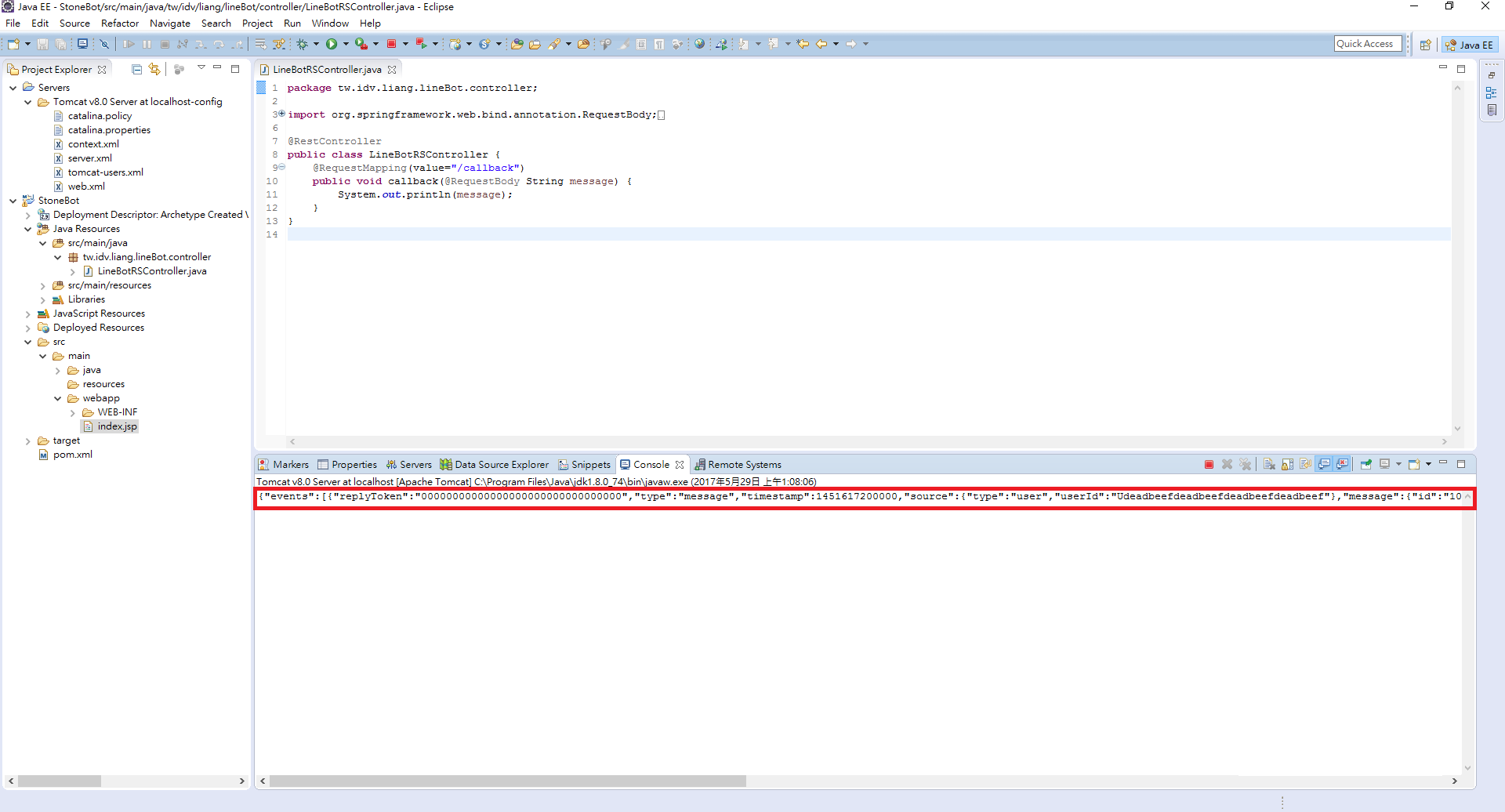
Task: Click the Quick Access search field
Action: [x=1367, y=44]
